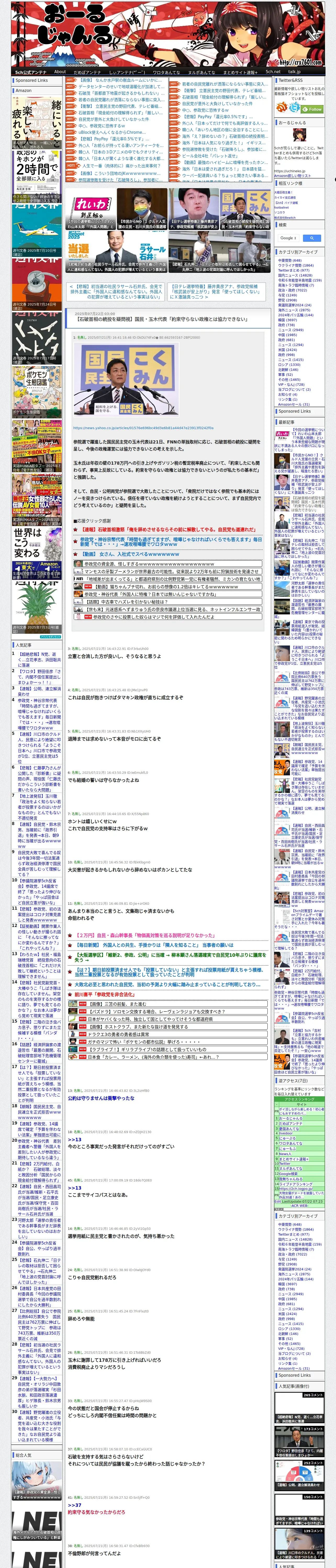The height and width of the screenshot is (1568, 336).
Task: Go to ヌルポあんてな in the navigation bar
Action: (201, 72)
